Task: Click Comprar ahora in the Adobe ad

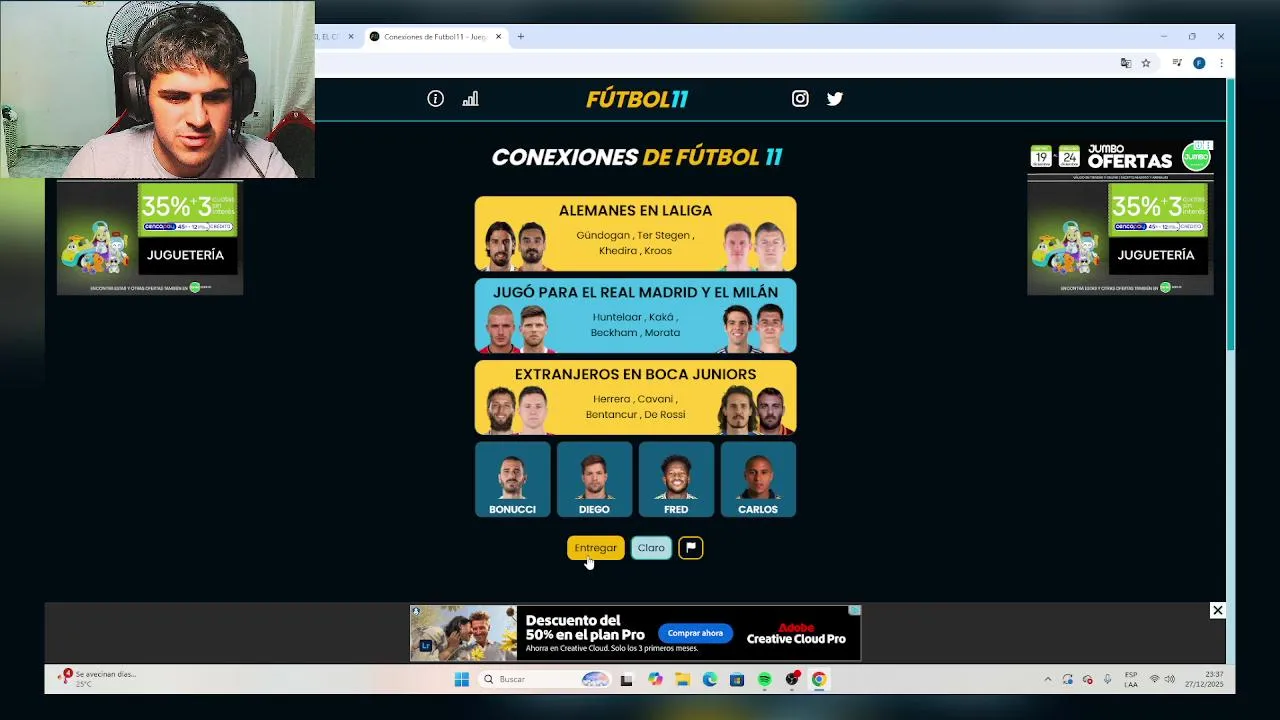Action: tap(695, 633)
